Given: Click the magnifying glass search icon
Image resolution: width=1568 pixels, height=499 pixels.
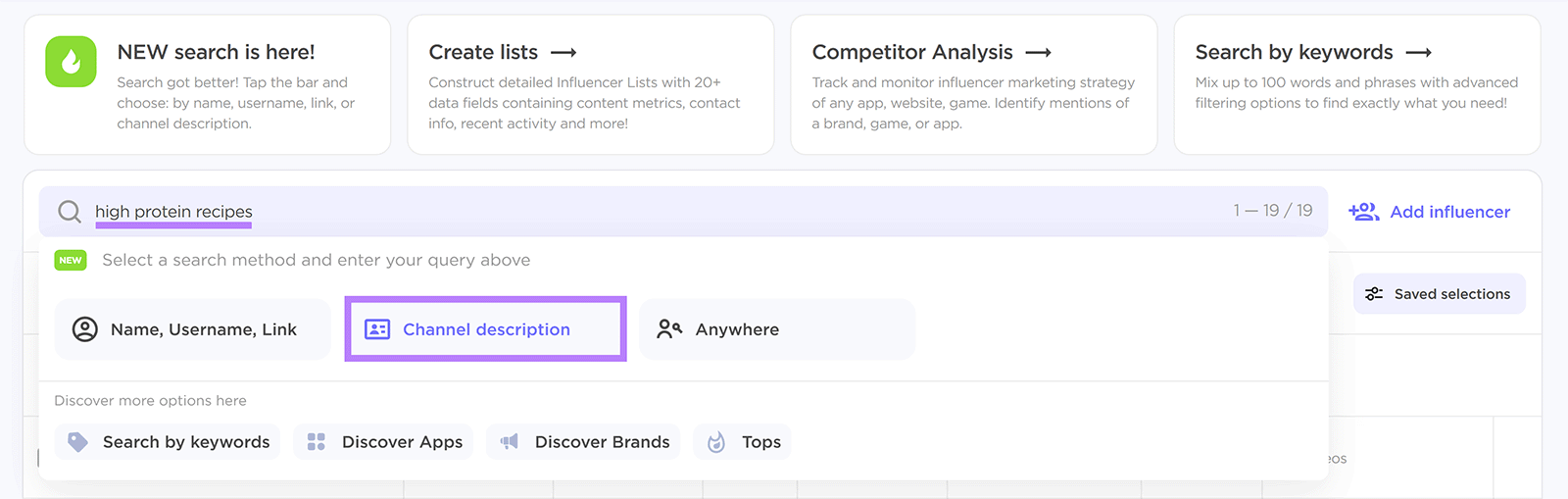Looking at the screenshot, I should (70, 212).
